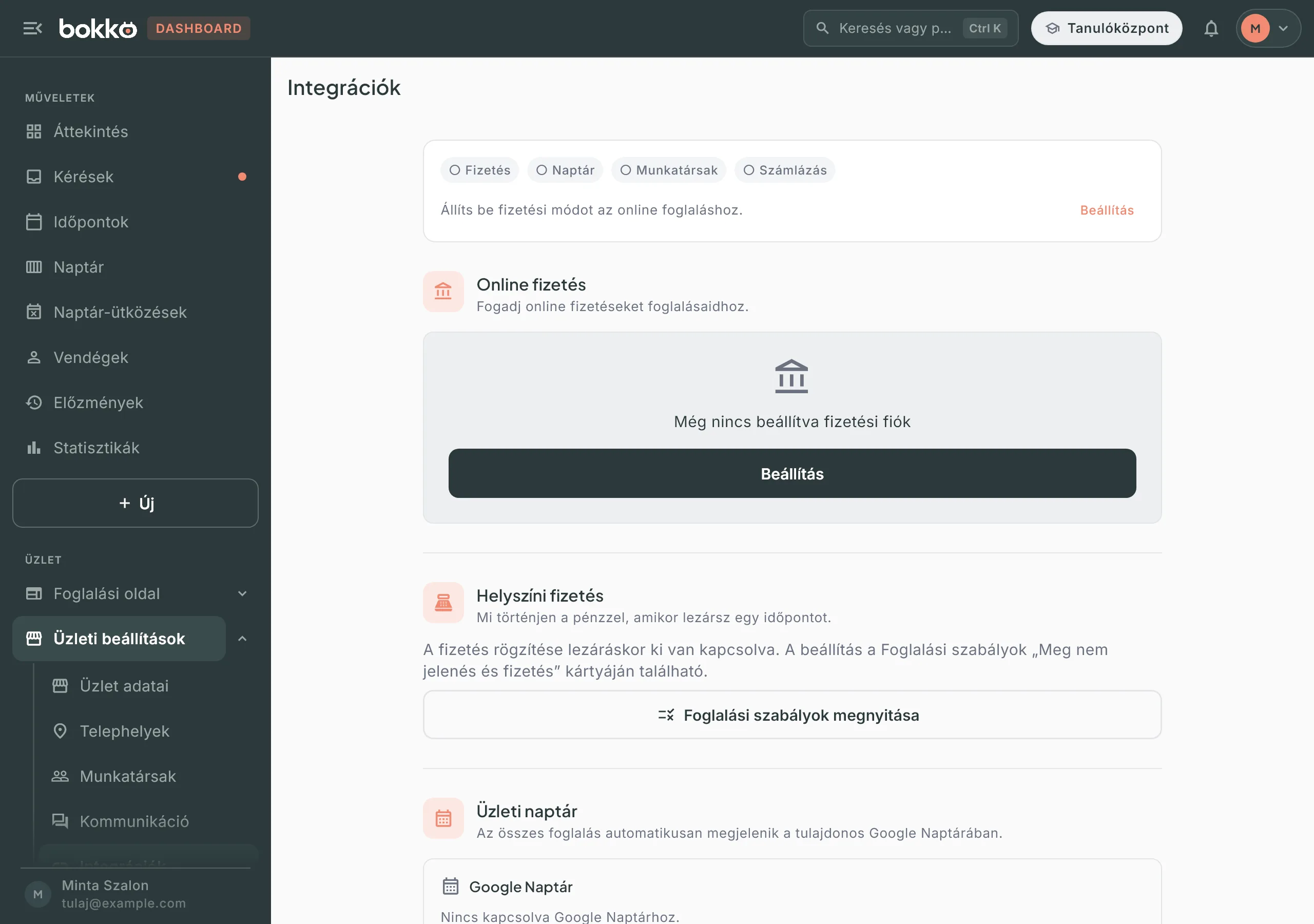The width and height of the screenshot is (1314, 924).
Task: Click the Előzmények history icon
Action: [x=34, y=402]
